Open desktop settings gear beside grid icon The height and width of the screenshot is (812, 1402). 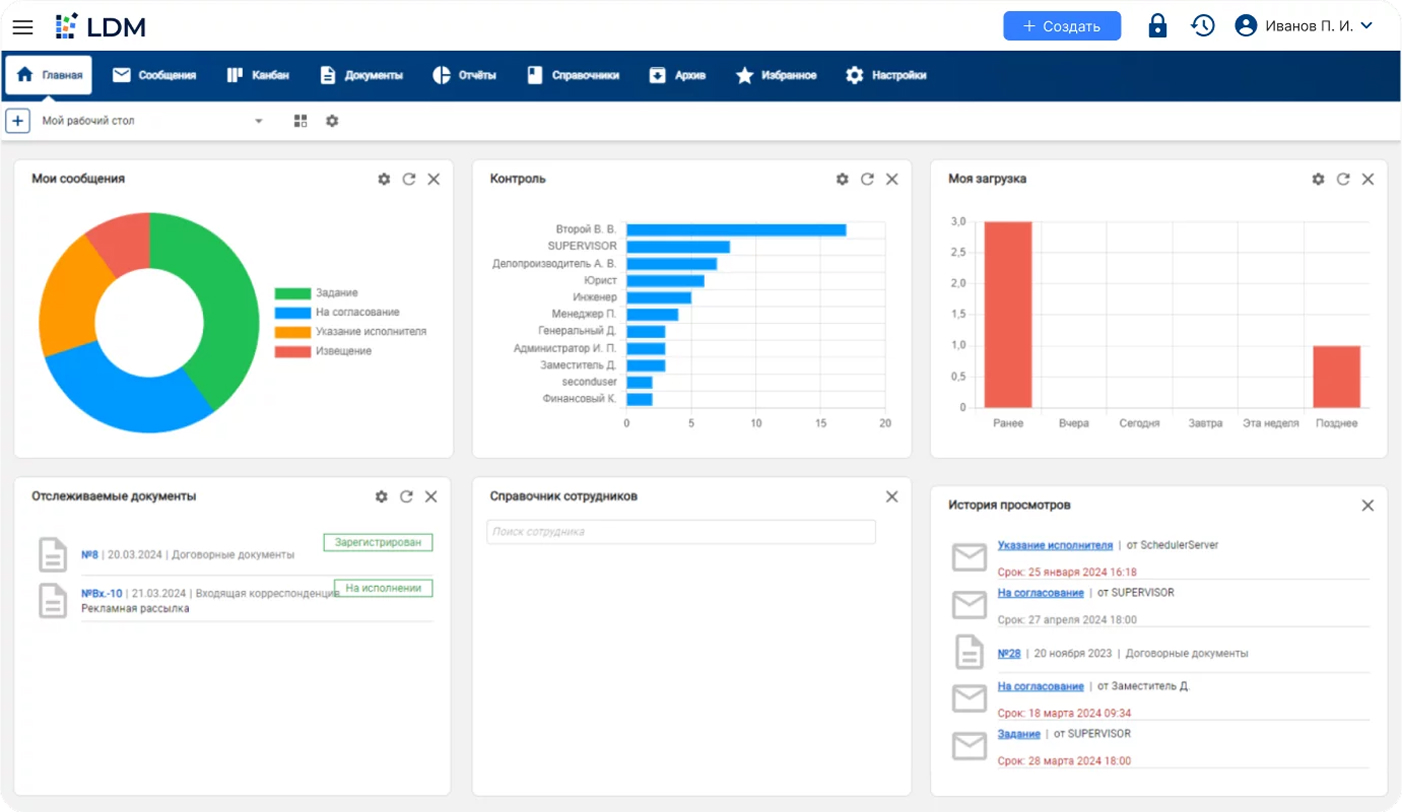click(x=332, y=121)
